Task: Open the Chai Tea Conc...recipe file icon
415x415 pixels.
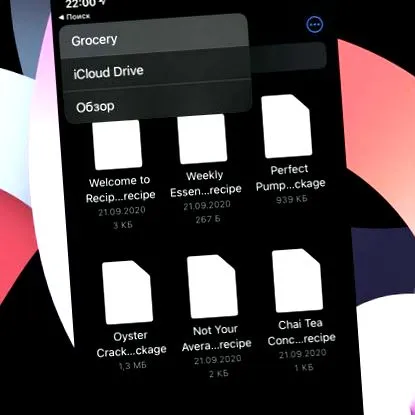Action: [x=297, y=280]
